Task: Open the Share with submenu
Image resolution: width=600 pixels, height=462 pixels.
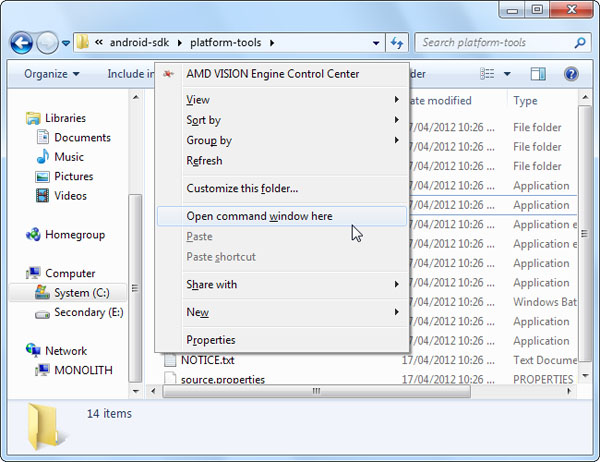Action: [x=282, y=284]
